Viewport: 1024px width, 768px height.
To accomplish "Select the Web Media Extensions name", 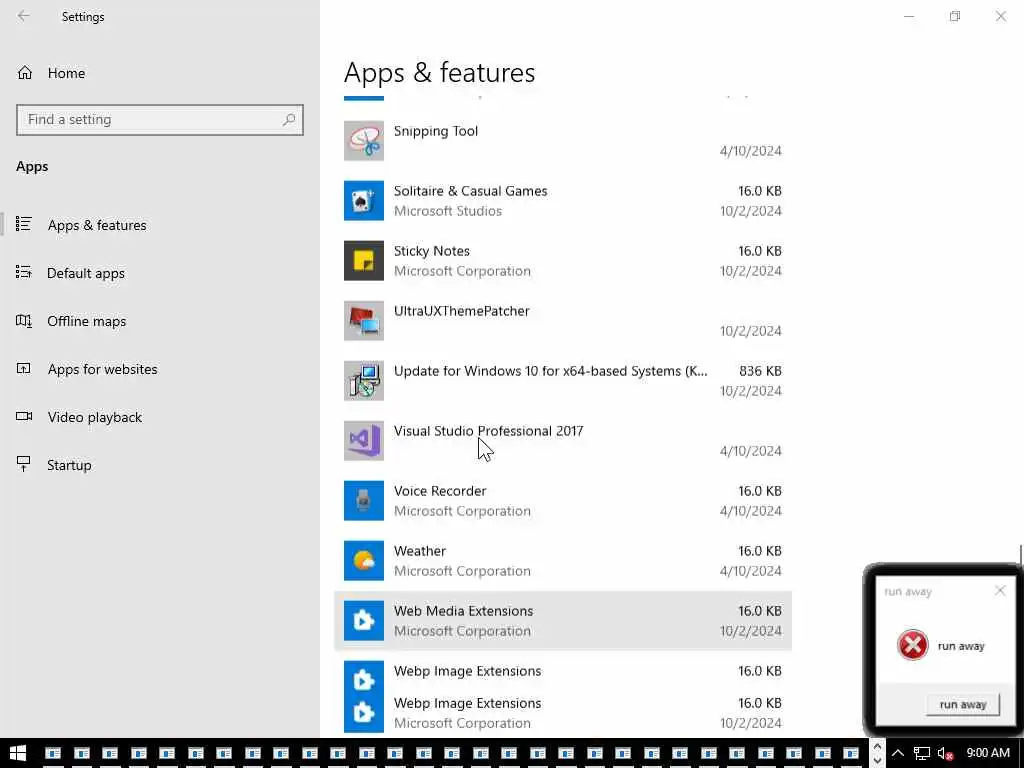I will coord(464,611).
